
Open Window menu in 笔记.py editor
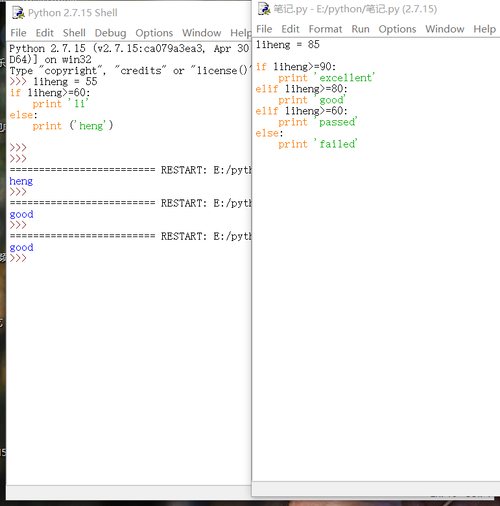pyautogui.click(x=445, y=29)
